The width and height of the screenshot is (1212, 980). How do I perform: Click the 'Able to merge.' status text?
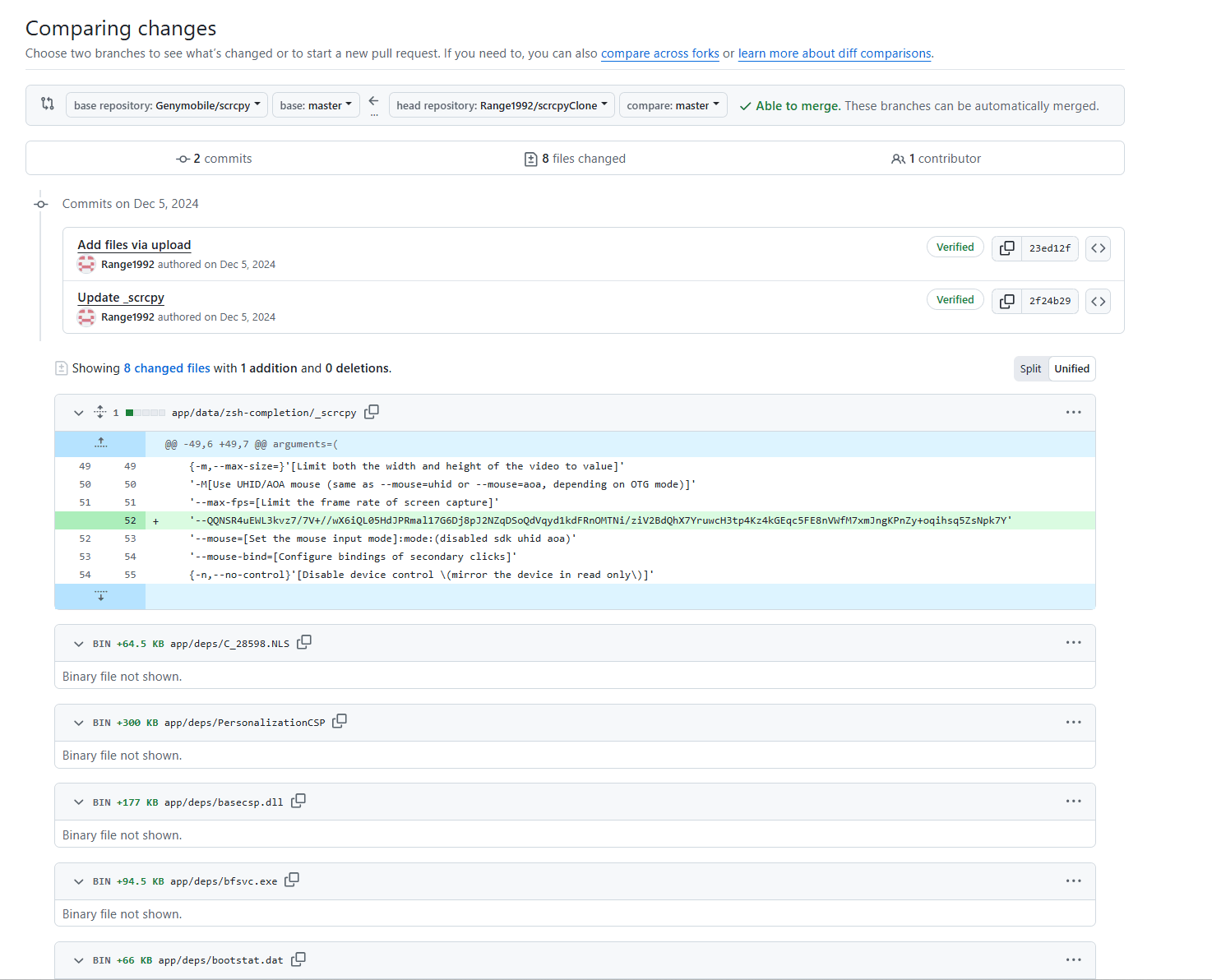coord(798,106)
